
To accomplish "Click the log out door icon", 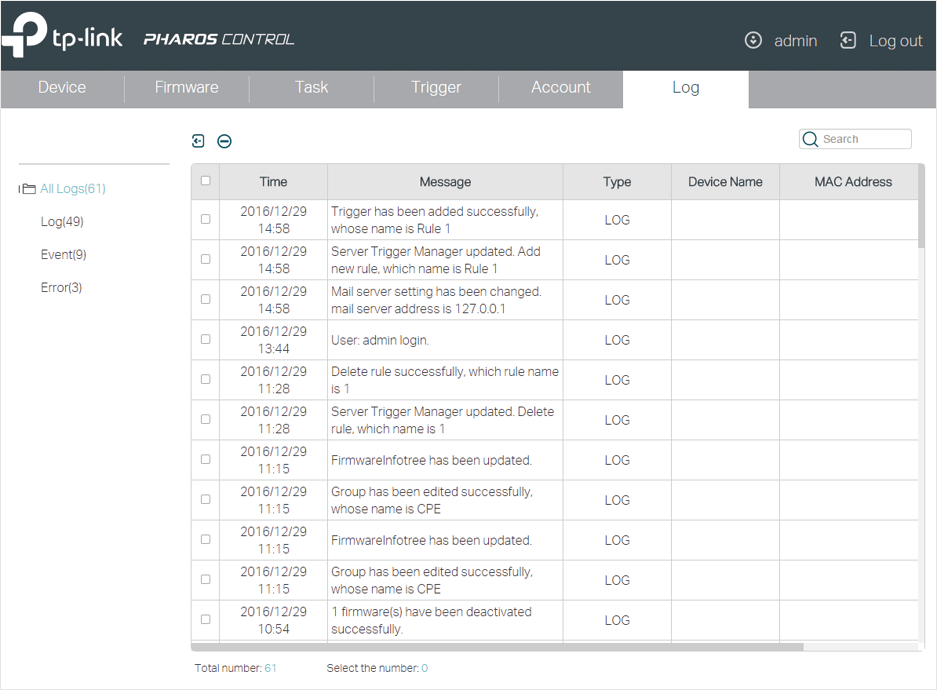I will tap(847, 40).
